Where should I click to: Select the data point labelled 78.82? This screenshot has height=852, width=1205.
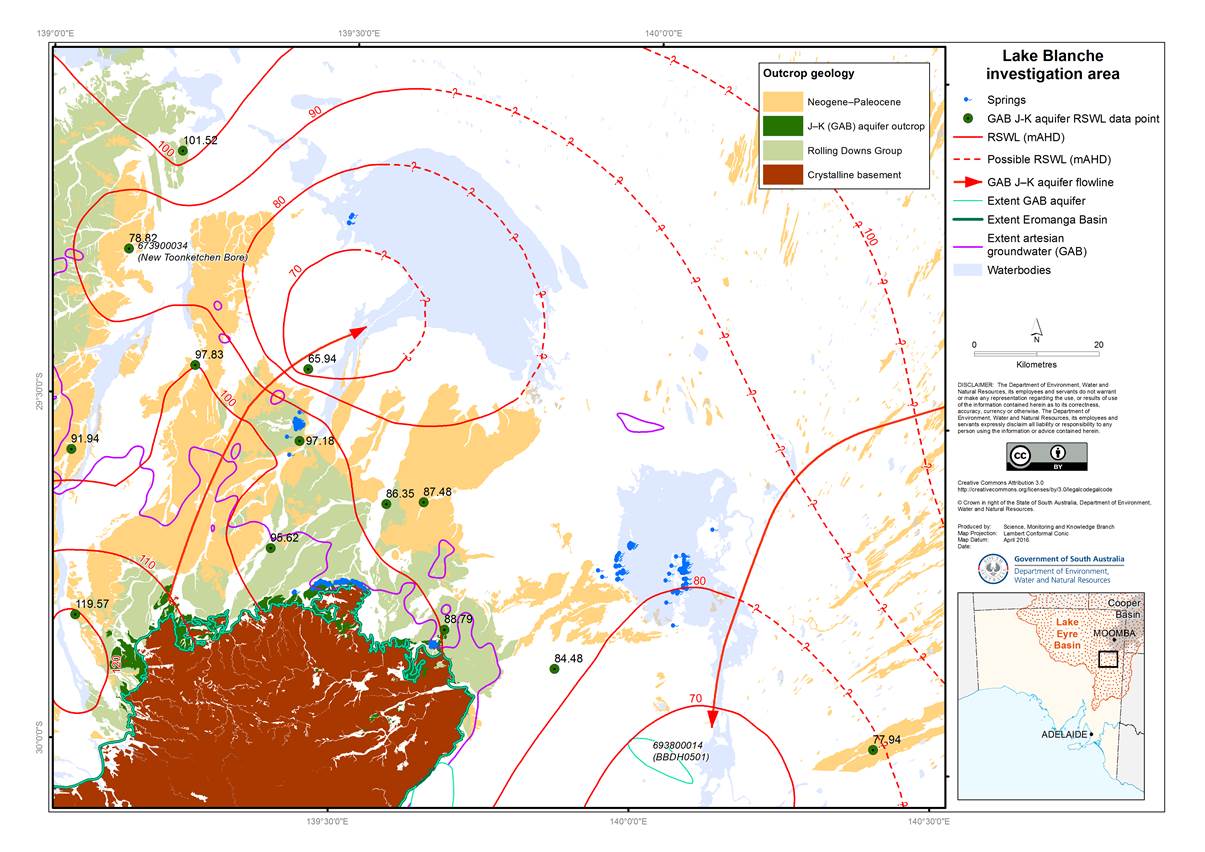pyautogui.click(x=128, y=249)
